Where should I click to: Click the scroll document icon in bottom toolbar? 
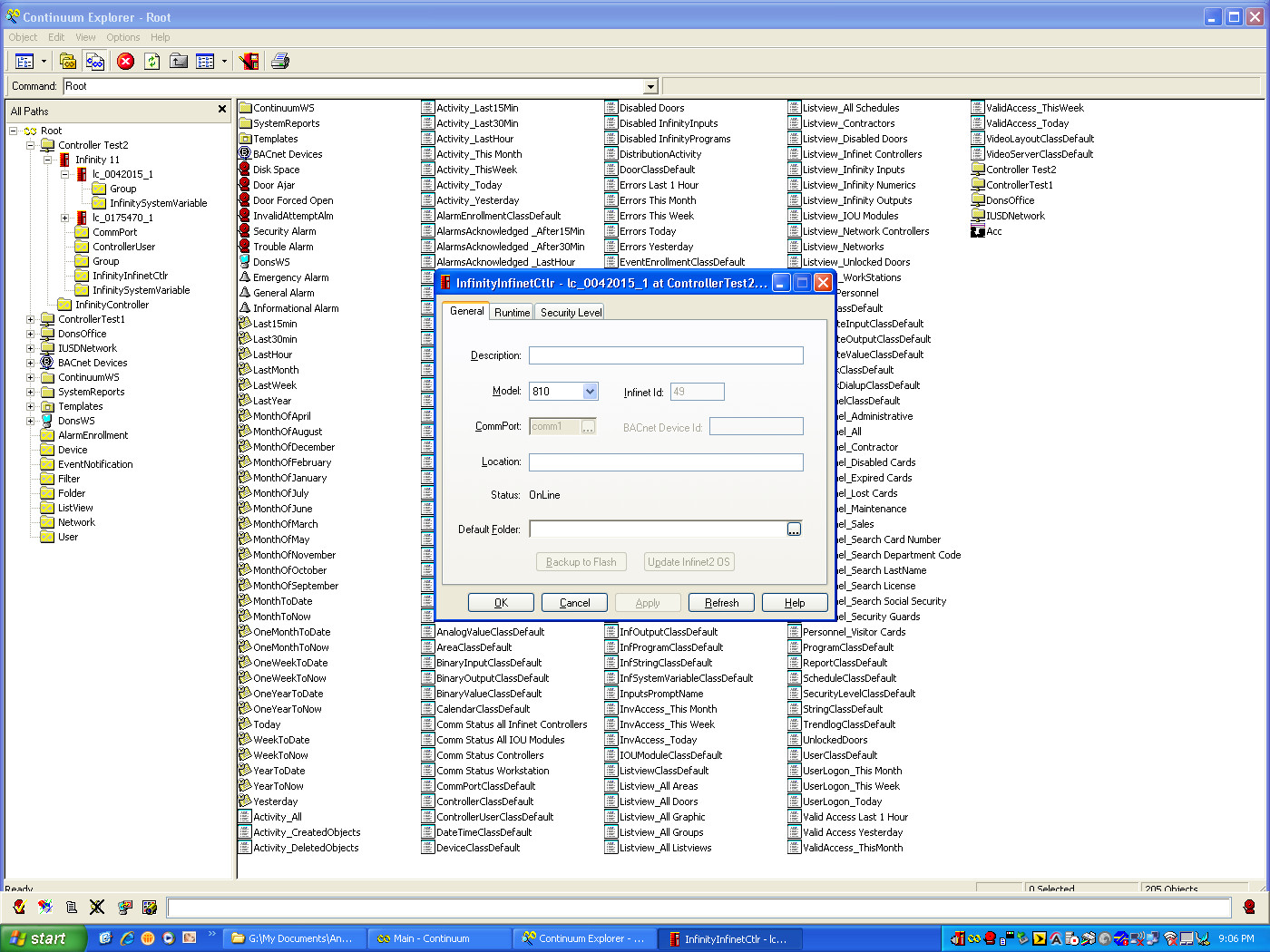tap(72, 907)
